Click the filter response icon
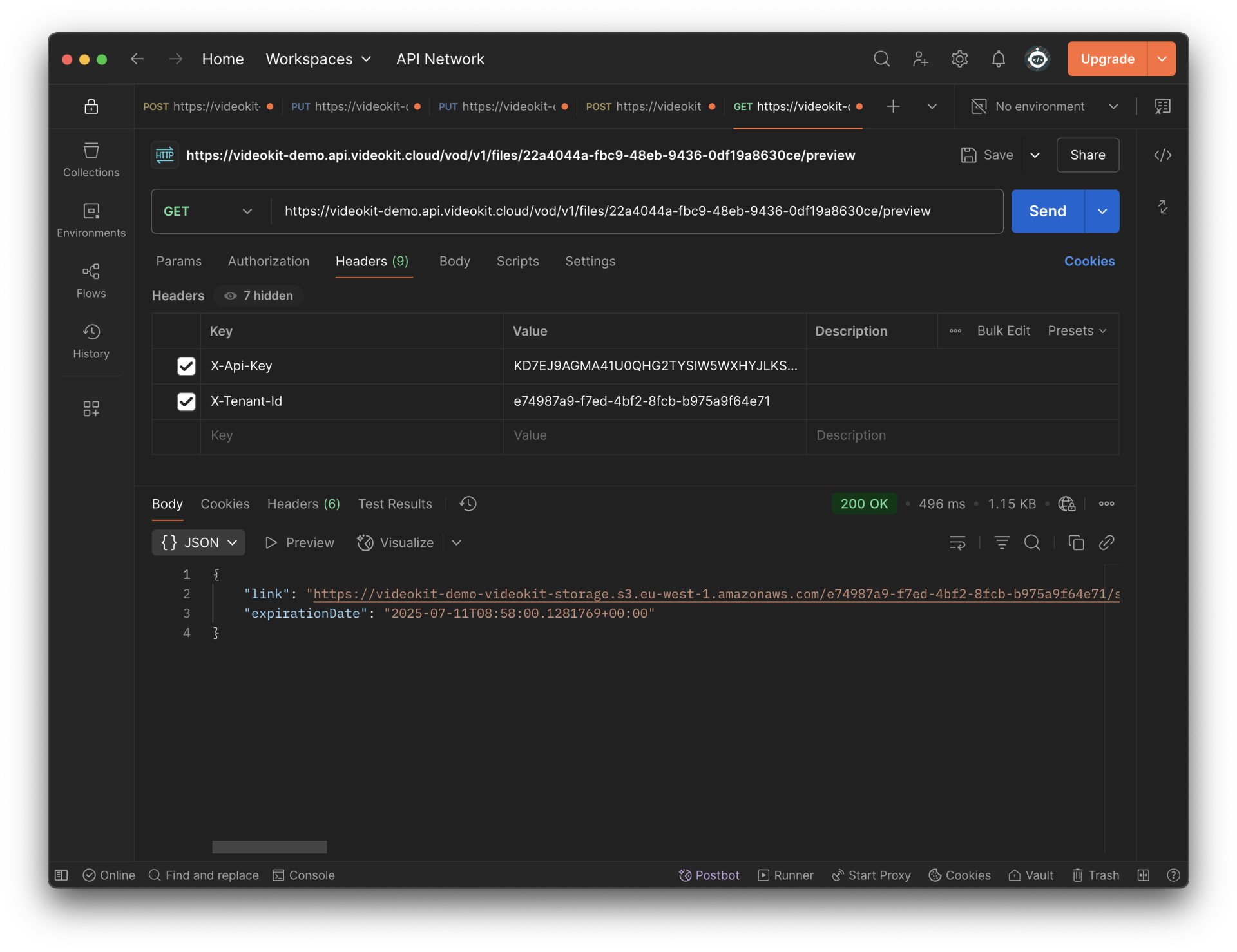Image resolution: width=1237 pixels, height=952 pixels. [1001, 542]
